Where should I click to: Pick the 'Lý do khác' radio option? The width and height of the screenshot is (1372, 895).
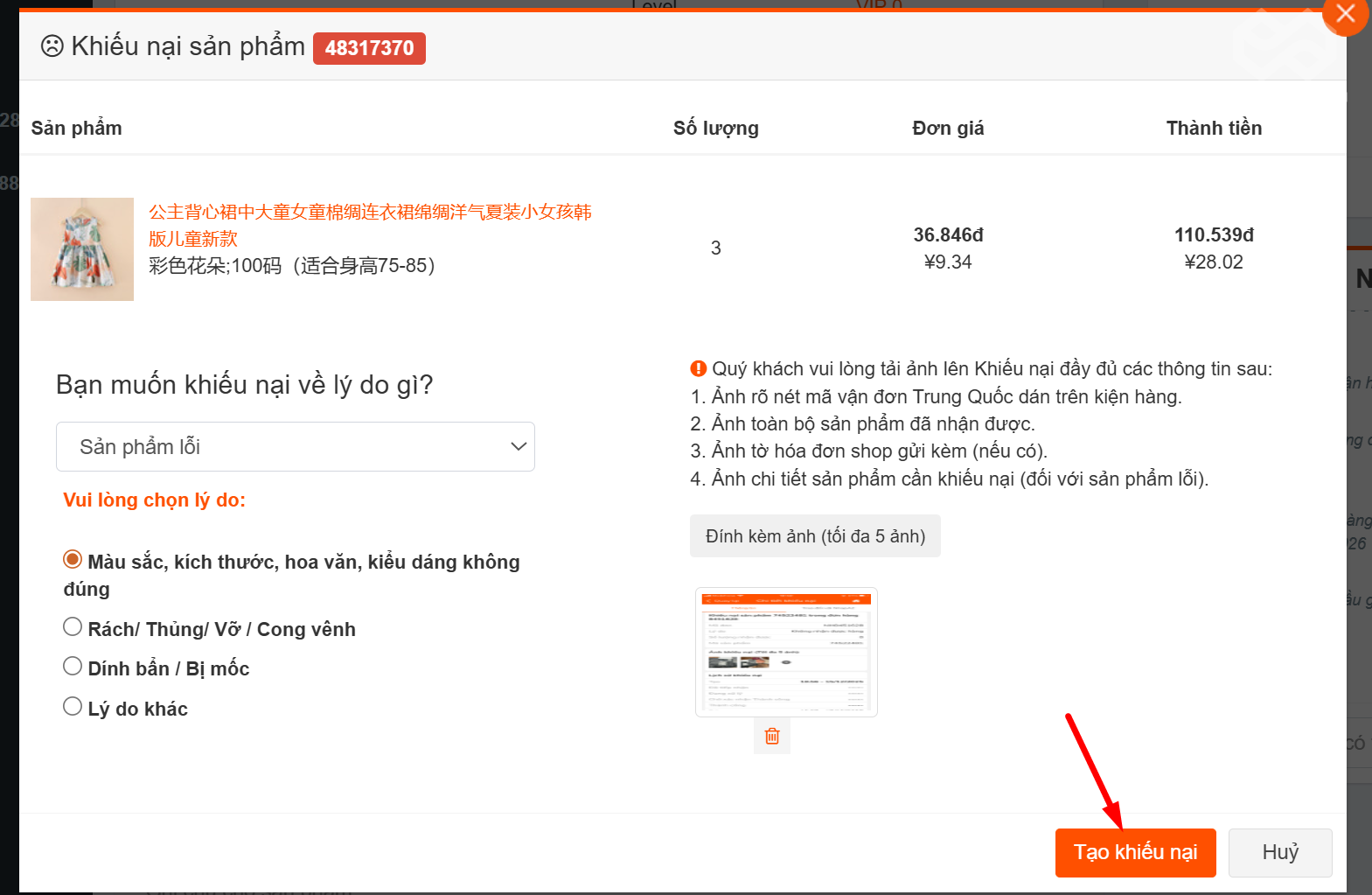[73, 707]
